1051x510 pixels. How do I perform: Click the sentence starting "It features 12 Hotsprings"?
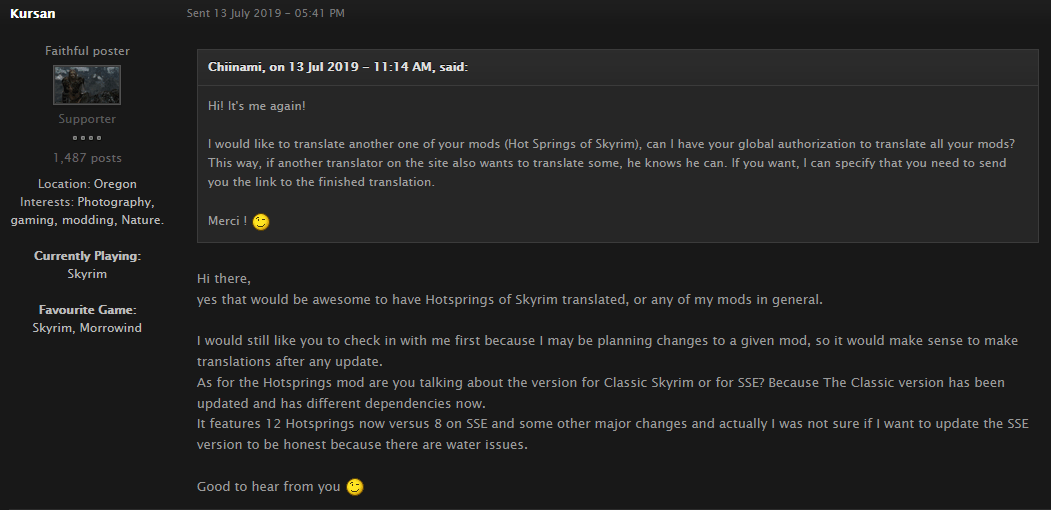tap(613, 434)
